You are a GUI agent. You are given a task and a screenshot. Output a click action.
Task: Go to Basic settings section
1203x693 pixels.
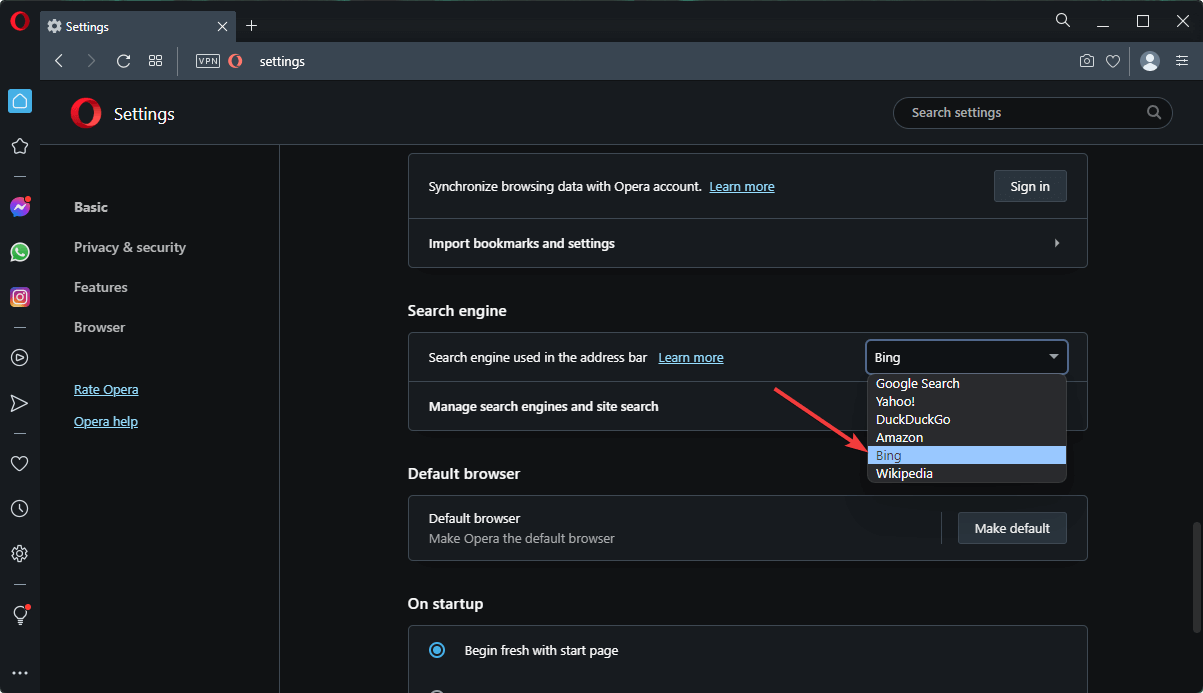pyautogui.click(x=91, y=207)
